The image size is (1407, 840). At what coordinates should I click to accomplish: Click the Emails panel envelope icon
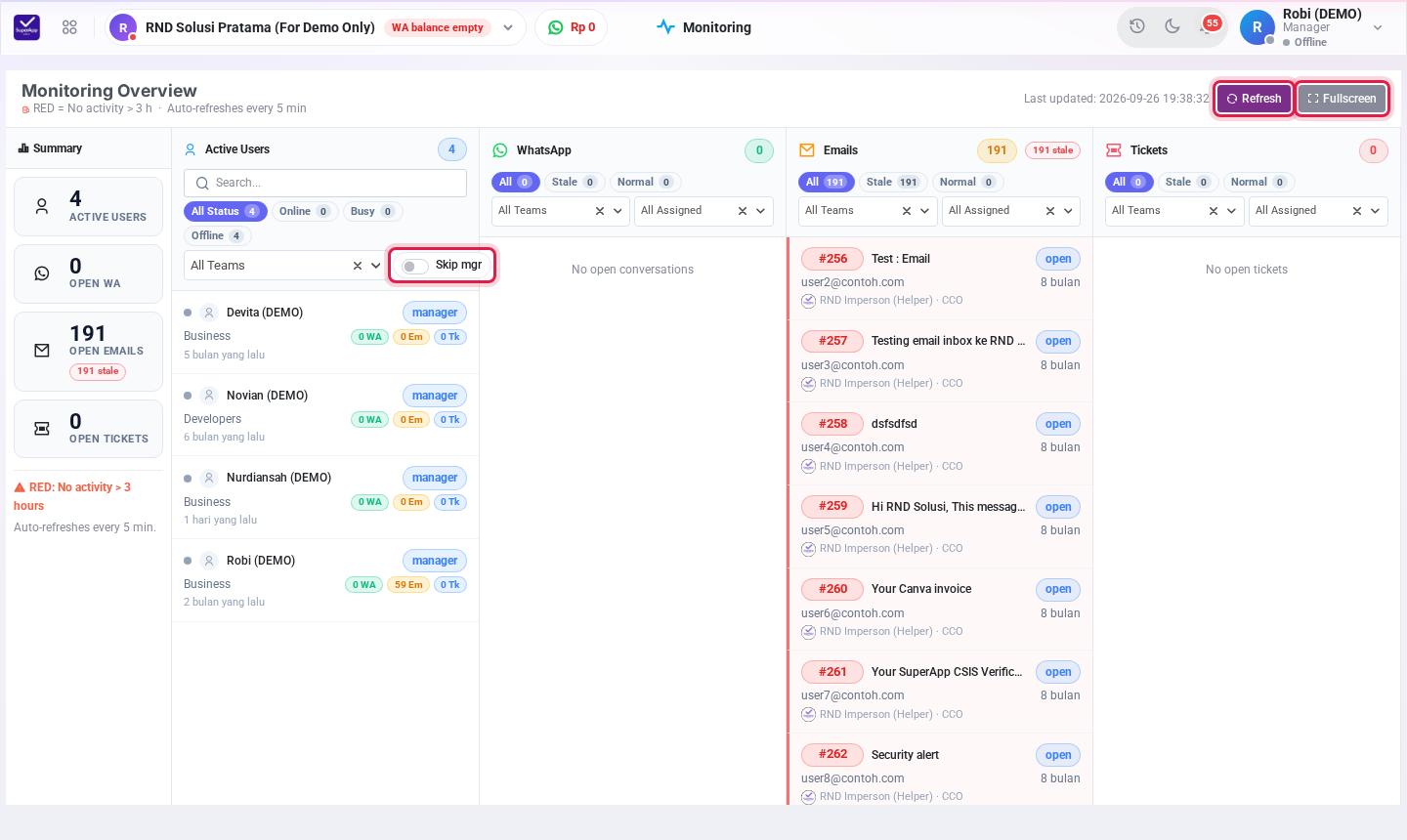point(807,150)
